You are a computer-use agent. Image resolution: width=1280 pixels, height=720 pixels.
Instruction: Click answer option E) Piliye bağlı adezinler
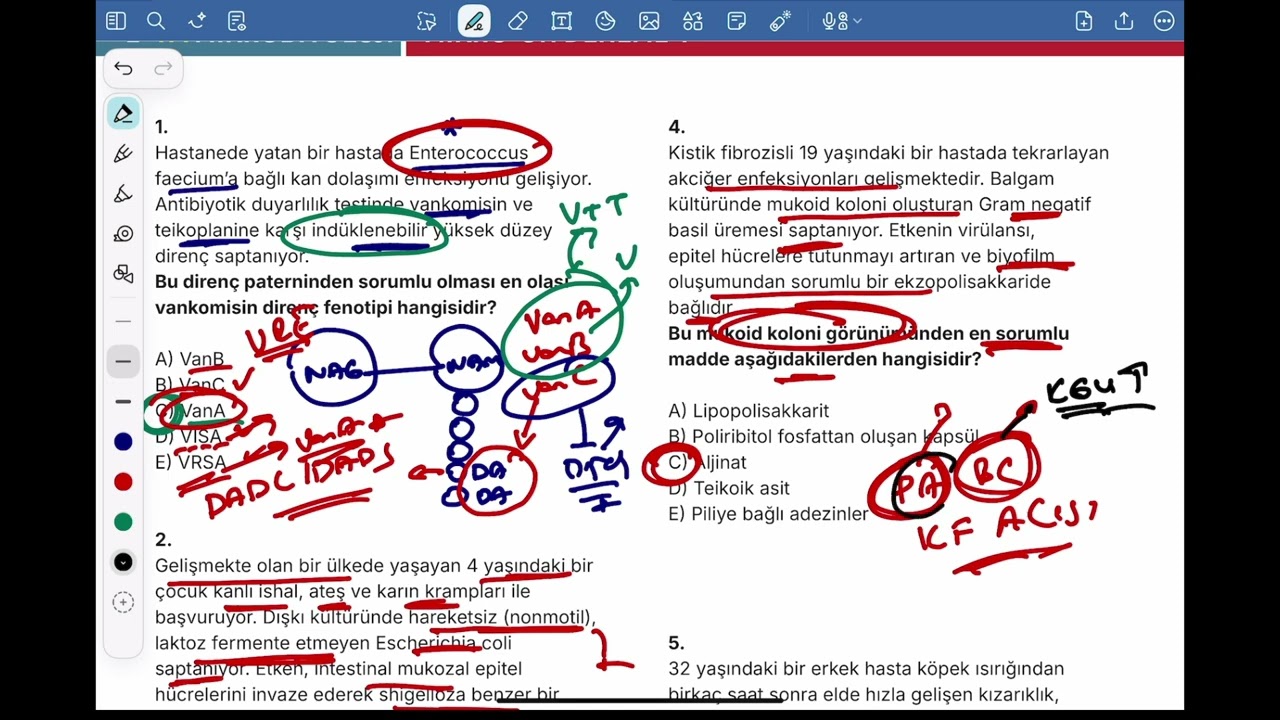pyautogui.click(x=768, y=515)
